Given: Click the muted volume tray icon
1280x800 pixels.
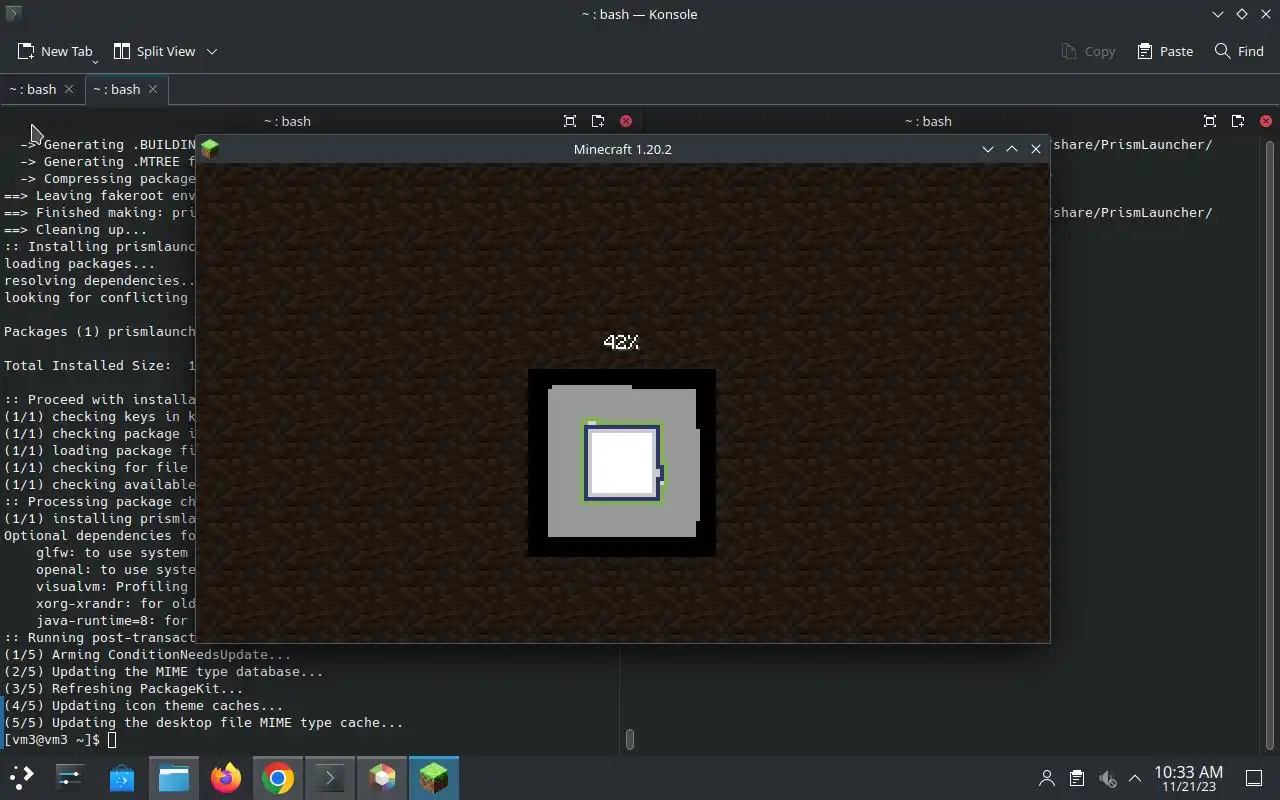Looking at the screenshot, I should click(1107, 778).
